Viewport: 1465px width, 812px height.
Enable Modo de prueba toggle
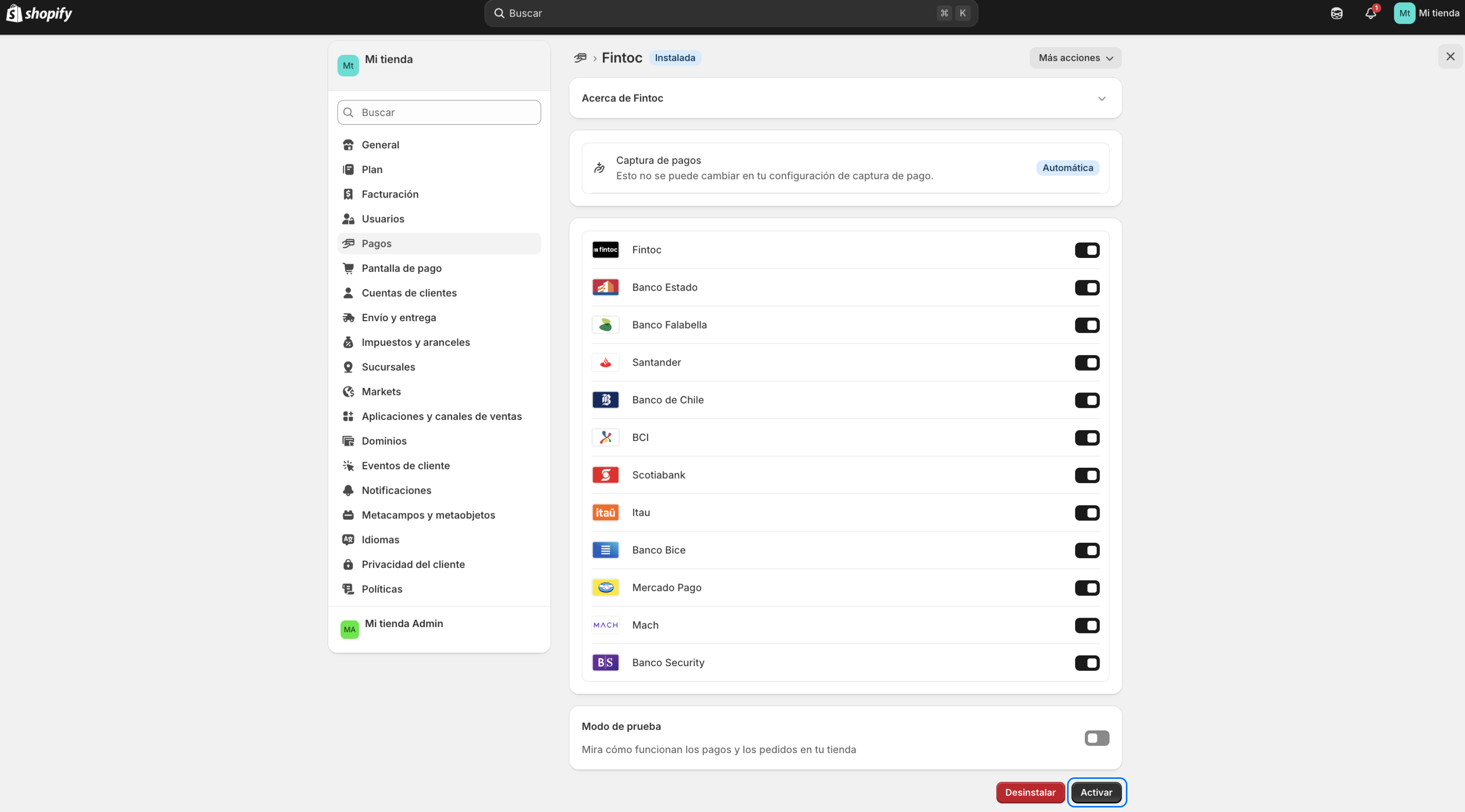click(1096, 738)
